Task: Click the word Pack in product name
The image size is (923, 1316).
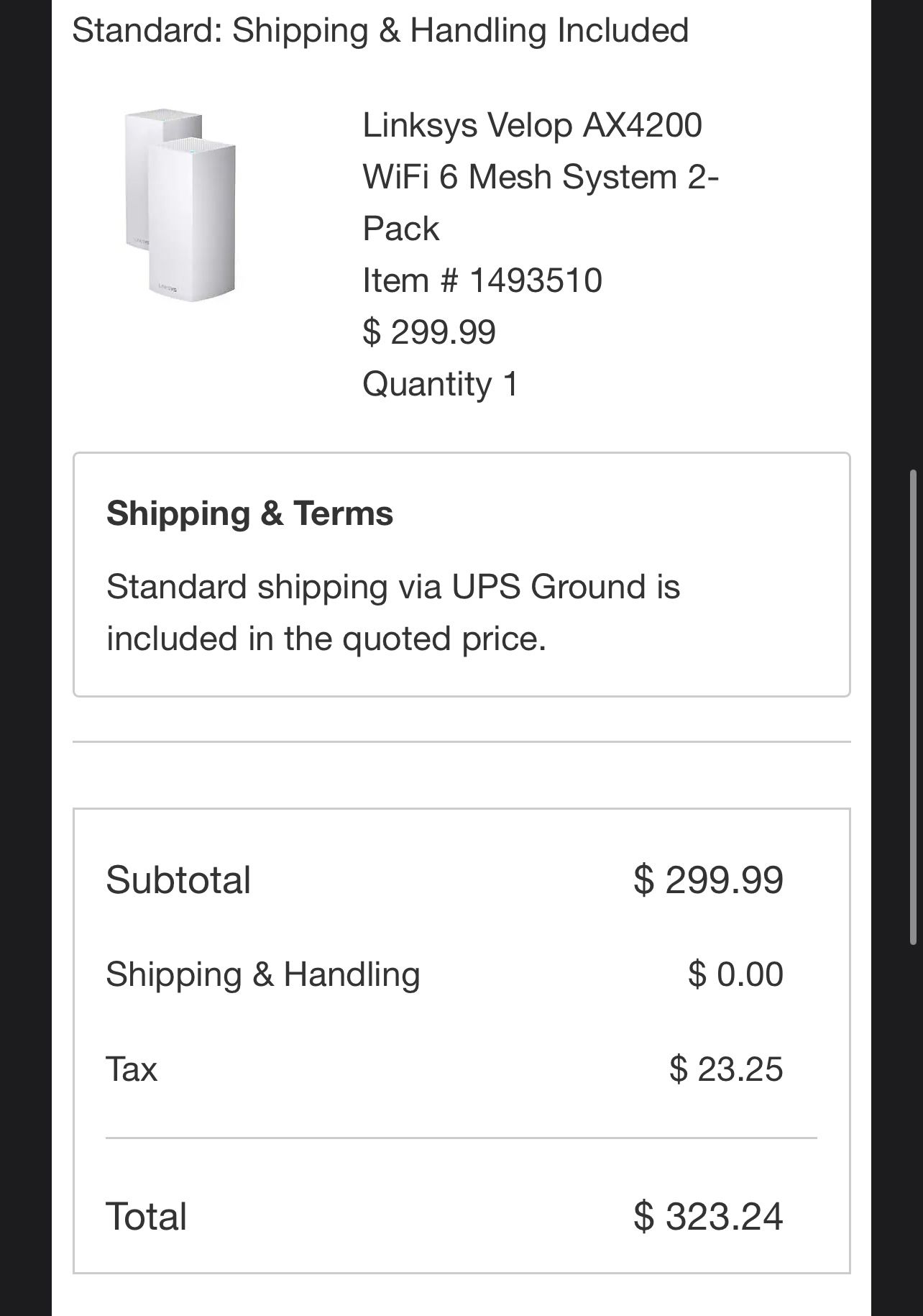Action: 400,229
